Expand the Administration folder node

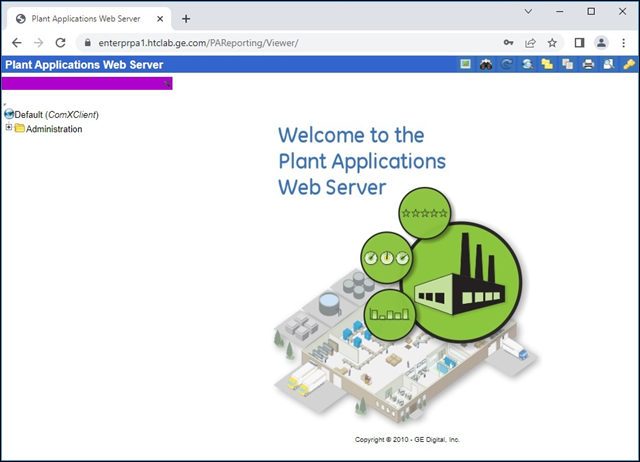pyautogui.click(x=9, y=127)
